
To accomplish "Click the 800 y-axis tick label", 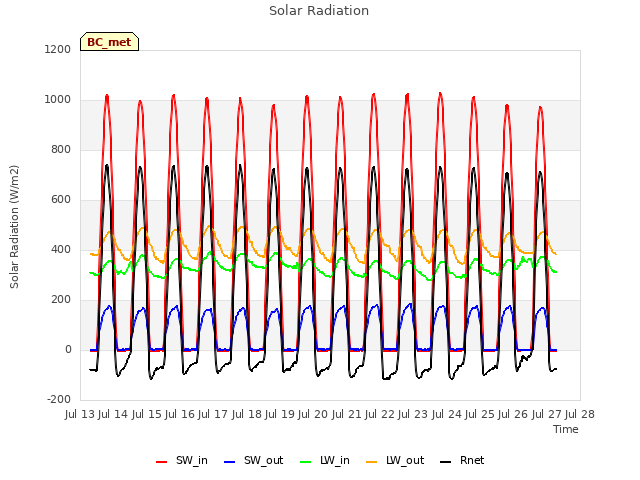I will tap(61, 149).
